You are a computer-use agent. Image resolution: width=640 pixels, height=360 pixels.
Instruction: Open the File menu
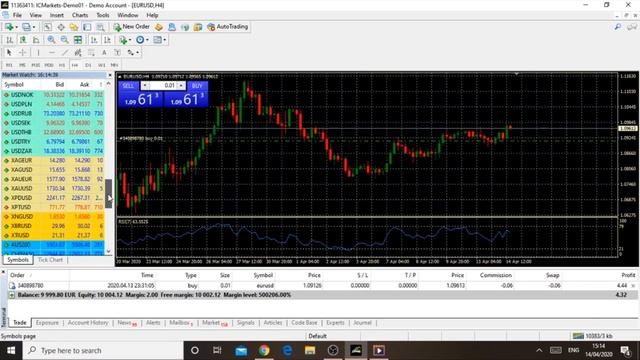pyautogui.click(x=17, y=15)
